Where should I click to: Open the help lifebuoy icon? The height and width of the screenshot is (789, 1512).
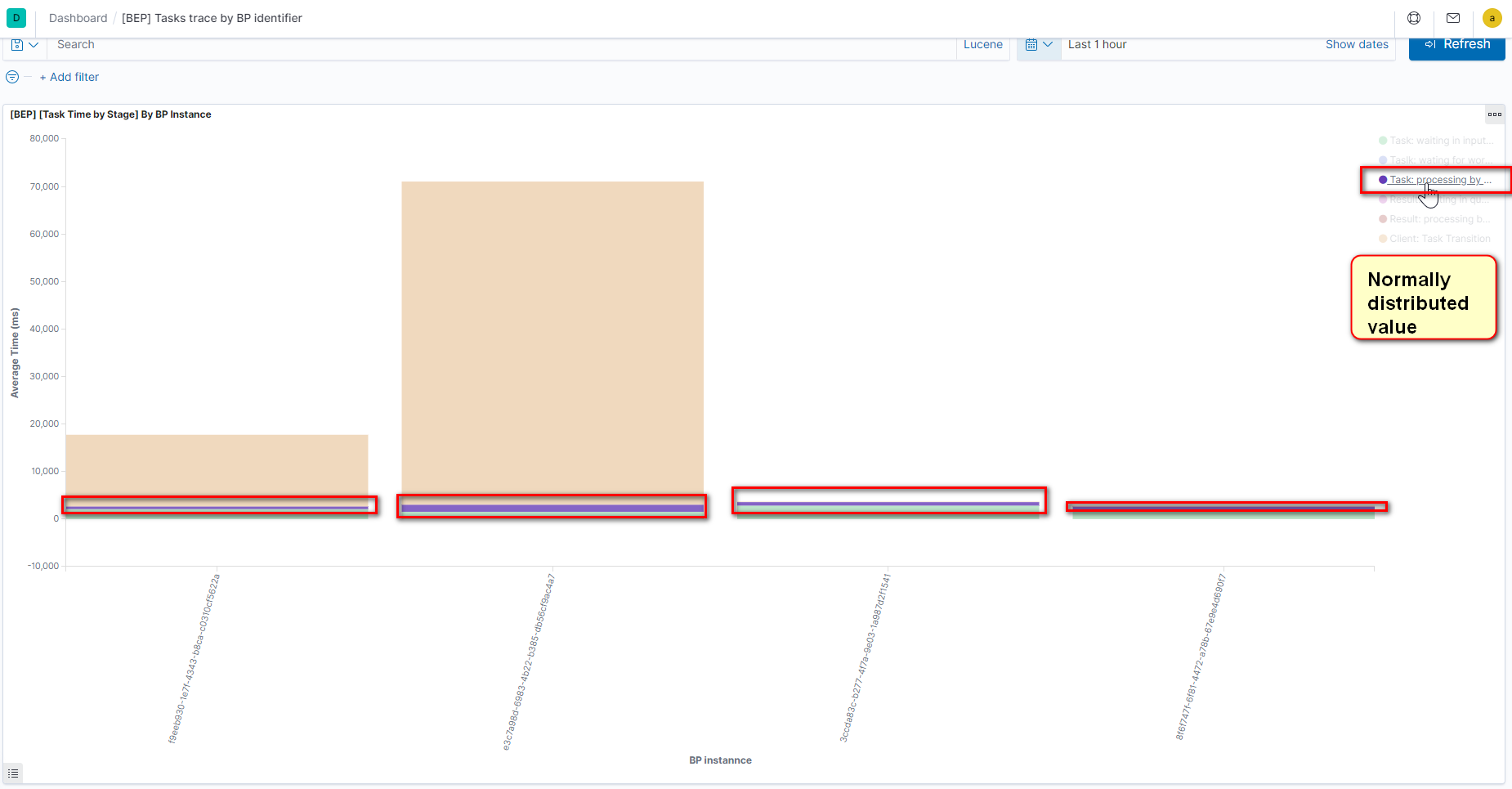point(1414,18)
